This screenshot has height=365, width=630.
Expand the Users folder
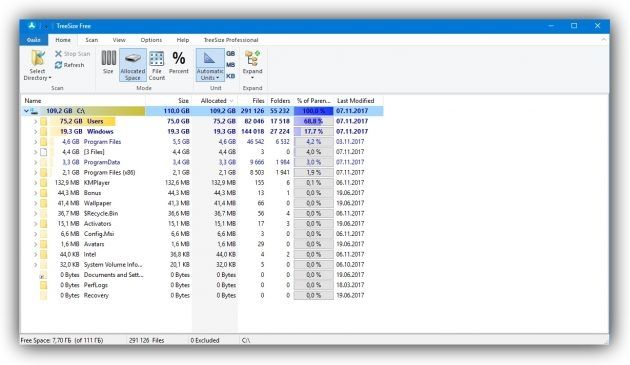coord(35,121)
